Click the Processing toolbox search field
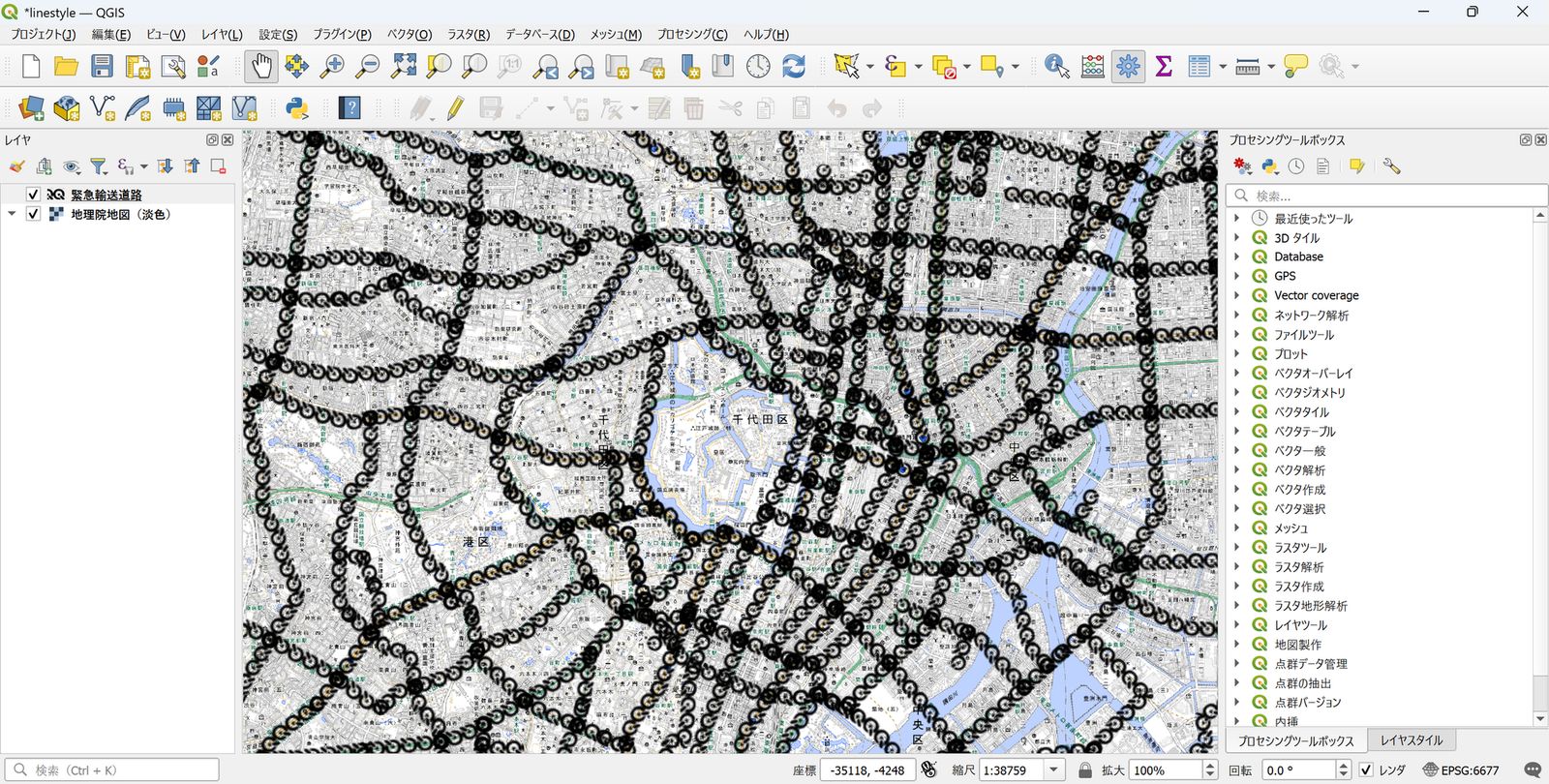The width and height of the screenshot is (1549, 784). pos(1386,195)
